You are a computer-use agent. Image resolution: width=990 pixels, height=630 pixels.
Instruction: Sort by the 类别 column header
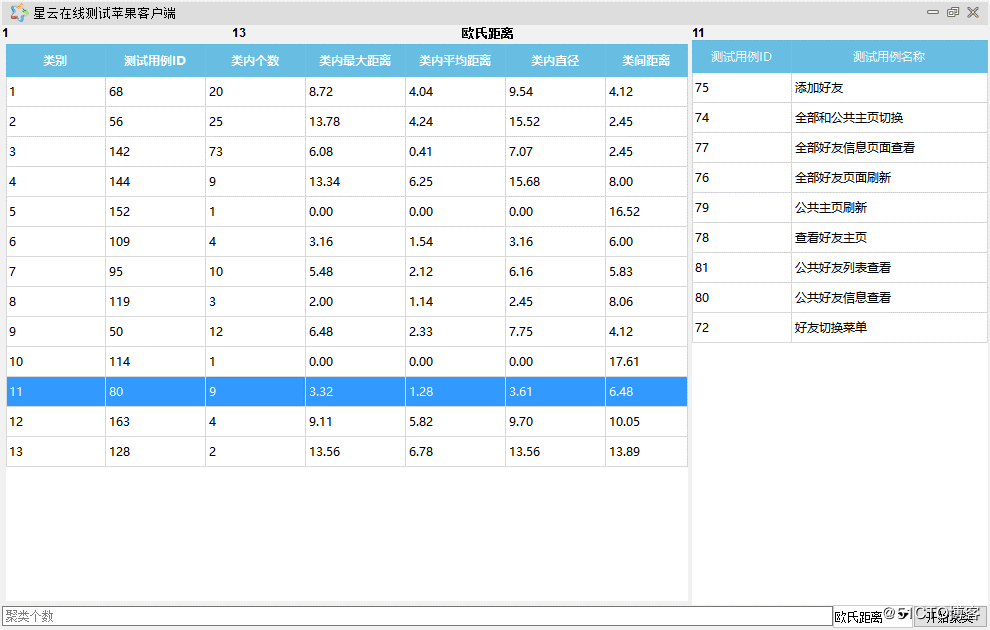click(x=56, y=61)
